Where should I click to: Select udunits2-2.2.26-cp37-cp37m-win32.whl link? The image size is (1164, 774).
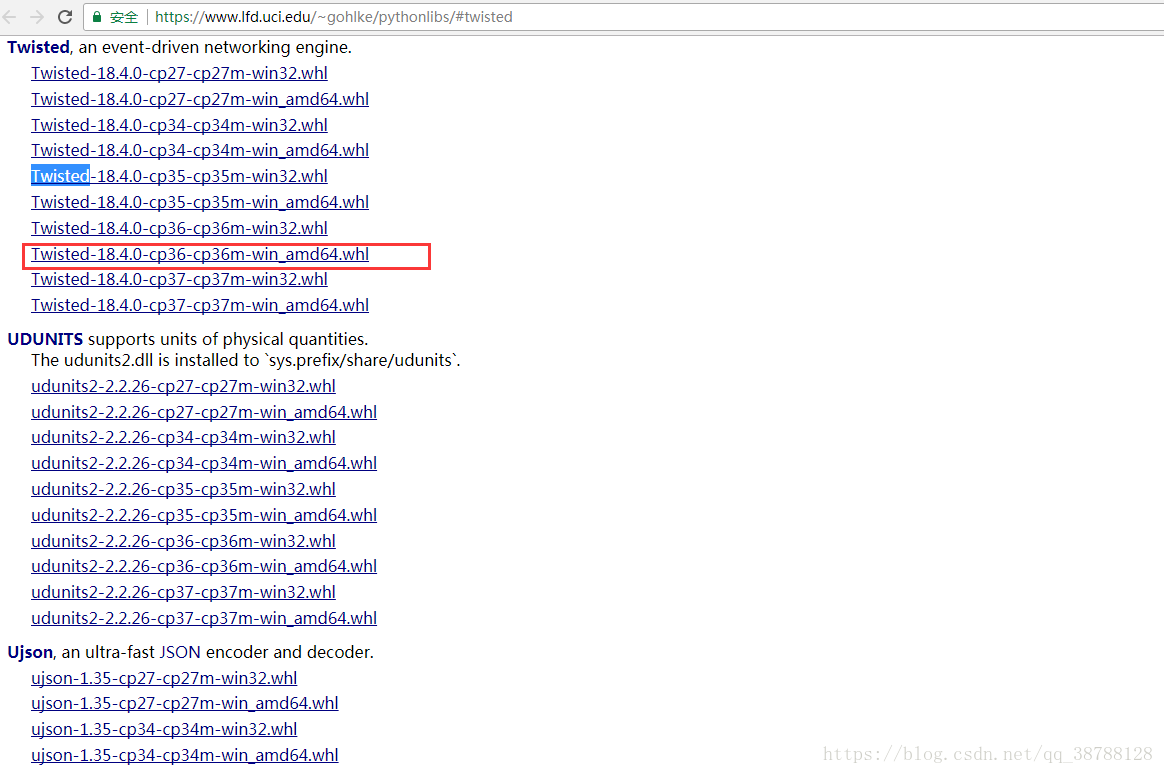point(183,593)
